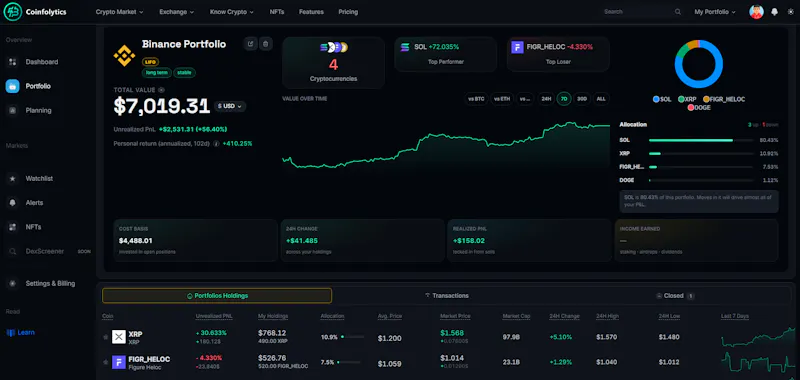Screen dimensions: 800x380
Task: Click the search magnifier icon
Action: point(678,12)
